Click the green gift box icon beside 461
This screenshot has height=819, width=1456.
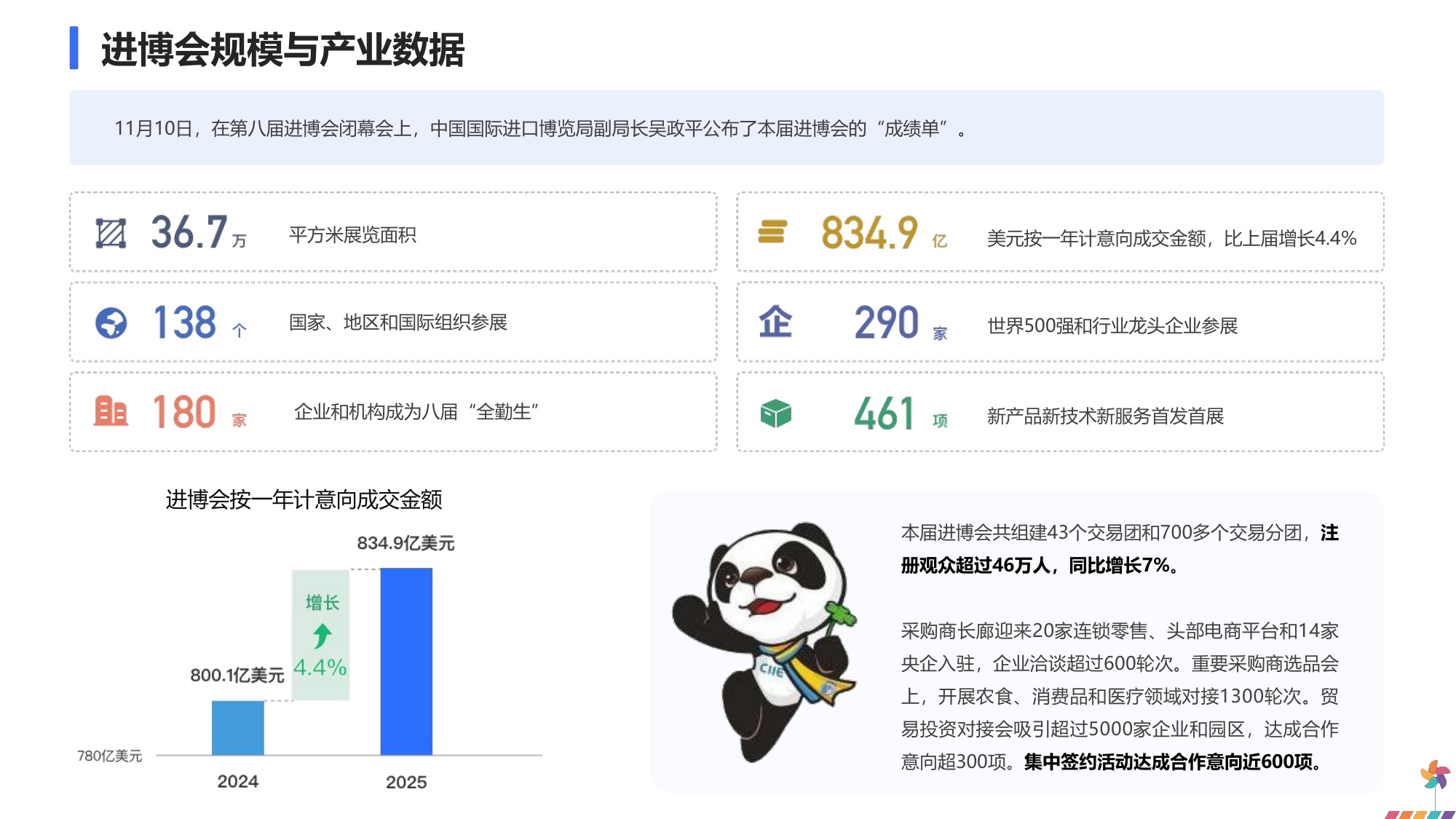click(x=775, y=412)
